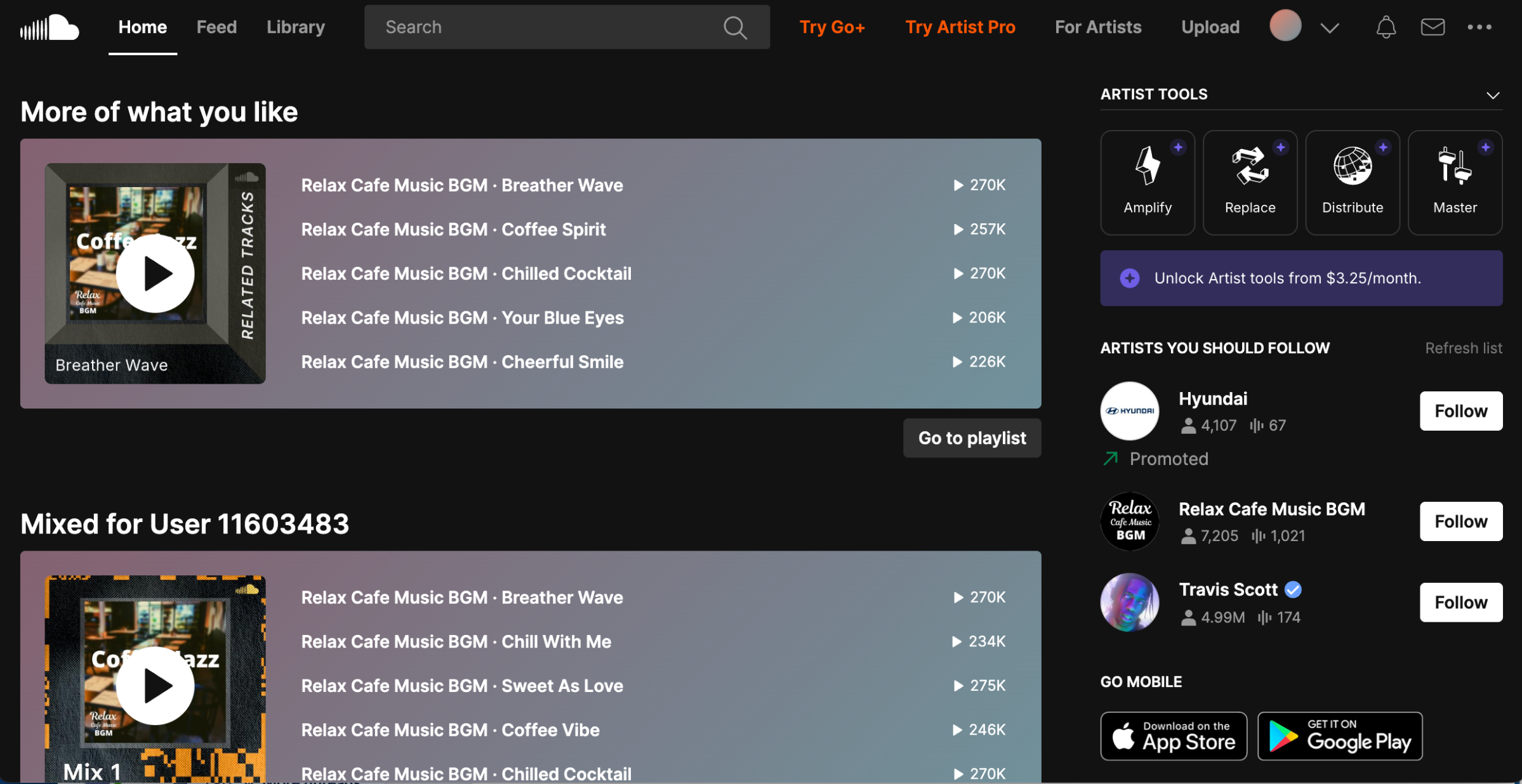Open the three-dot more menu
This screenshot has width=1522, height=784.
pos(1479,27)
